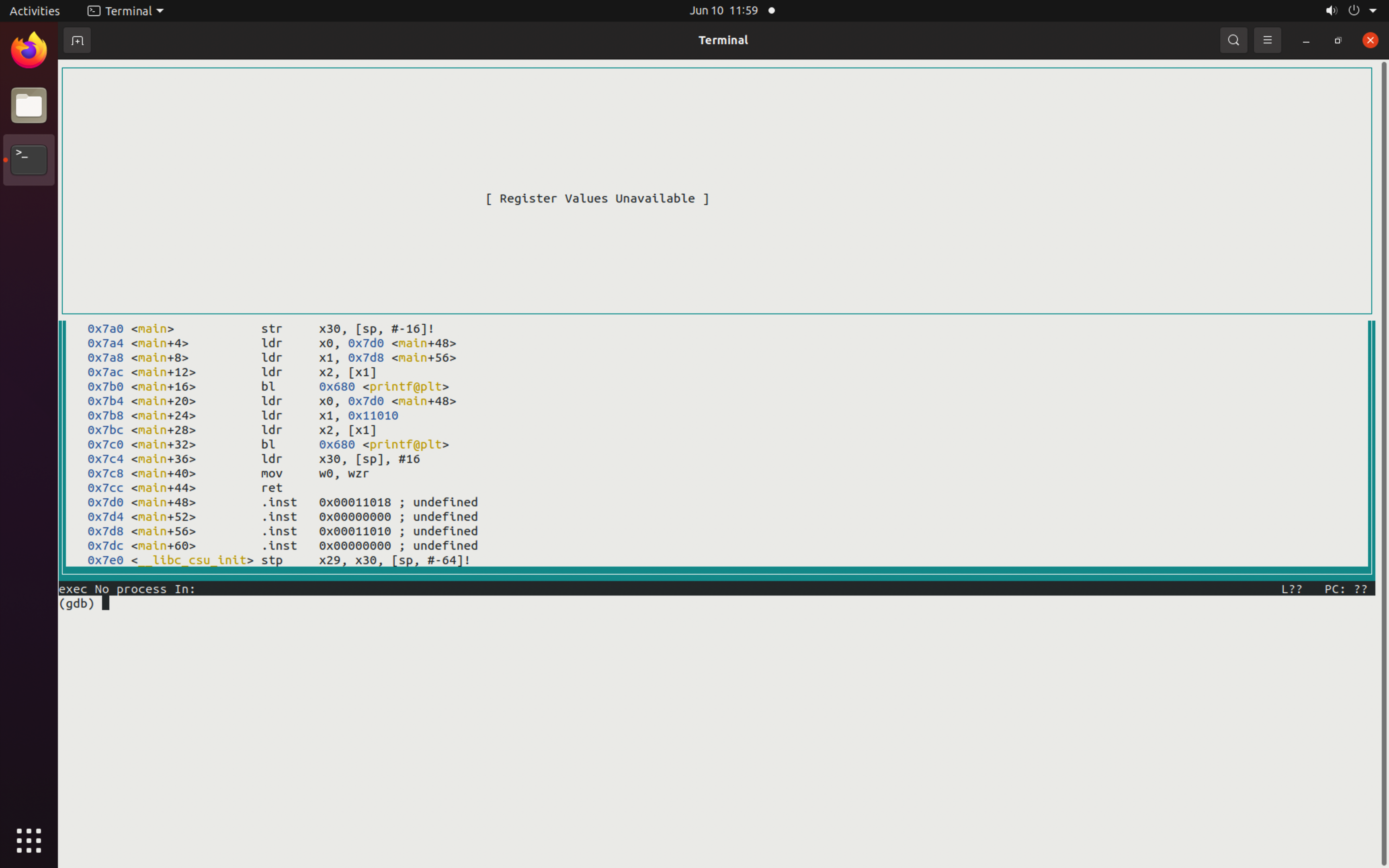Click printf@plt on the 0x7c0 line
1389x868 pixels.
[x=405, y=444]
